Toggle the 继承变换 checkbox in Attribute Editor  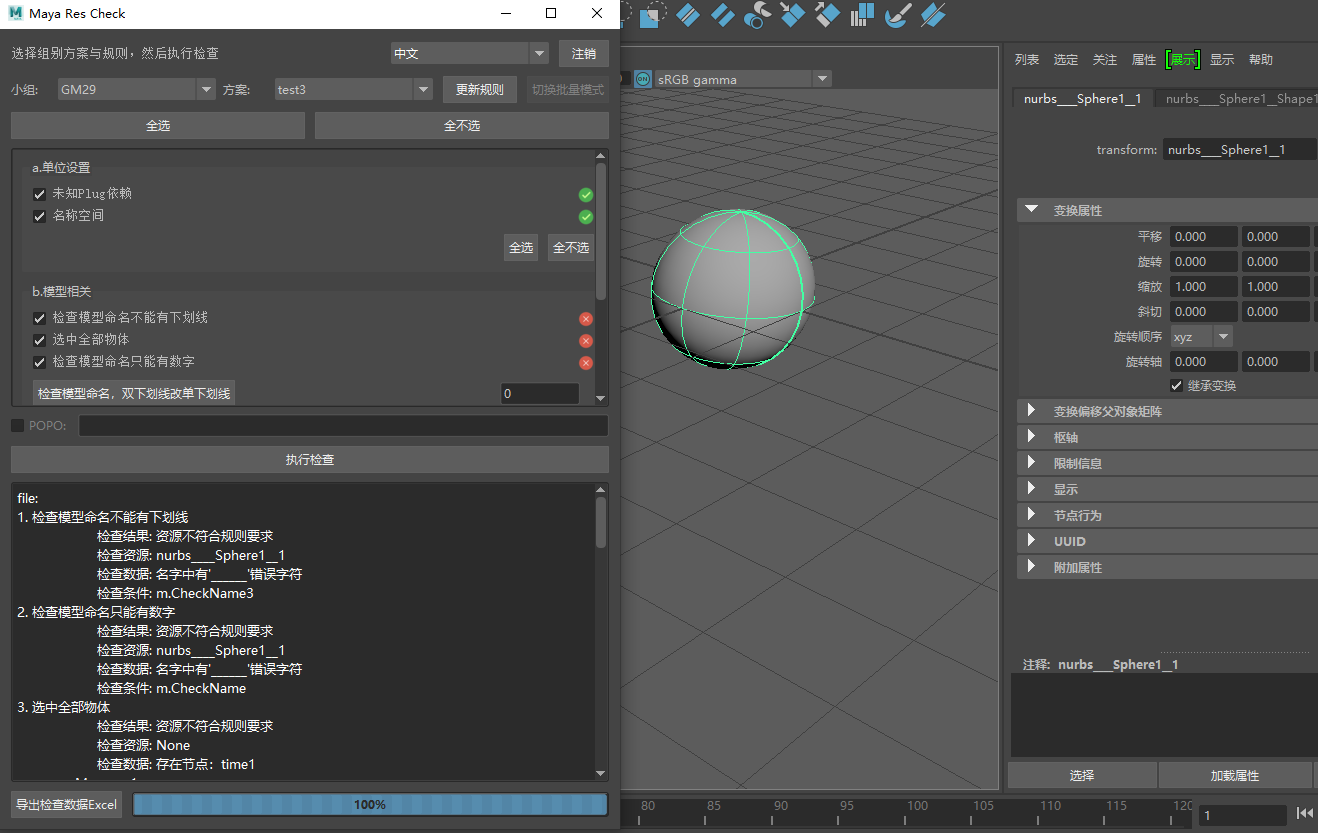coord(1176,385)
